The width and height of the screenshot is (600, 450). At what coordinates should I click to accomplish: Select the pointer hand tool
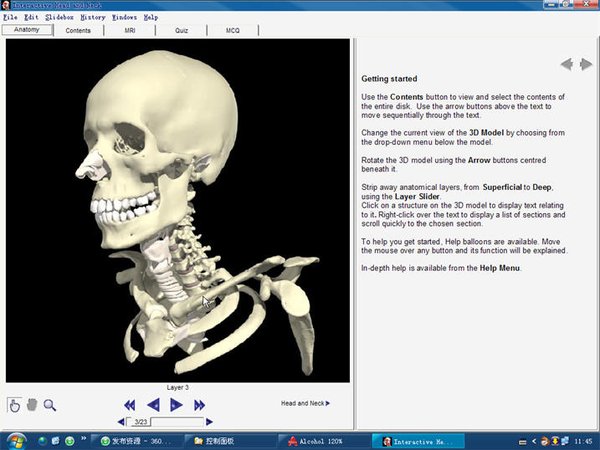tap(15, 405)
